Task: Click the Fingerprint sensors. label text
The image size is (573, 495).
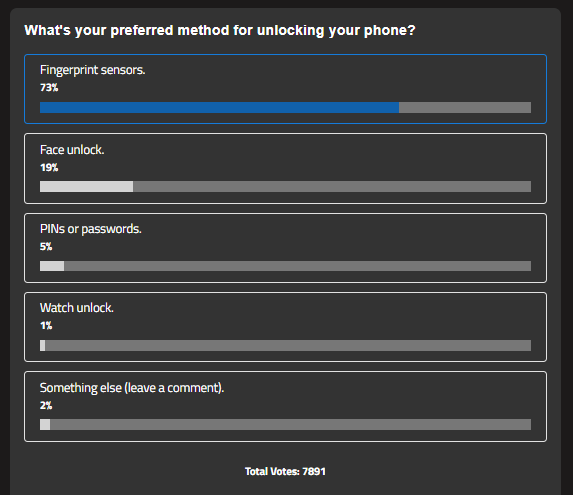Action: coord(92,70)
